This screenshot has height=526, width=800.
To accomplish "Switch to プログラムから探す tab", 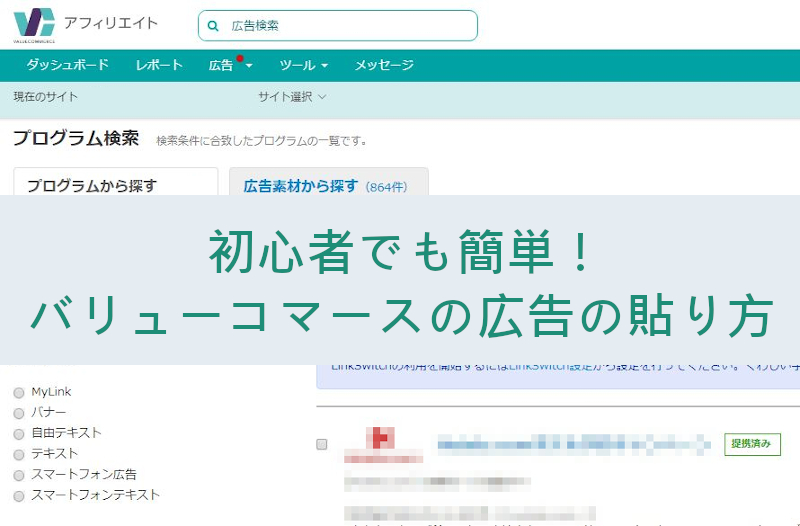I will pos(116,182).
